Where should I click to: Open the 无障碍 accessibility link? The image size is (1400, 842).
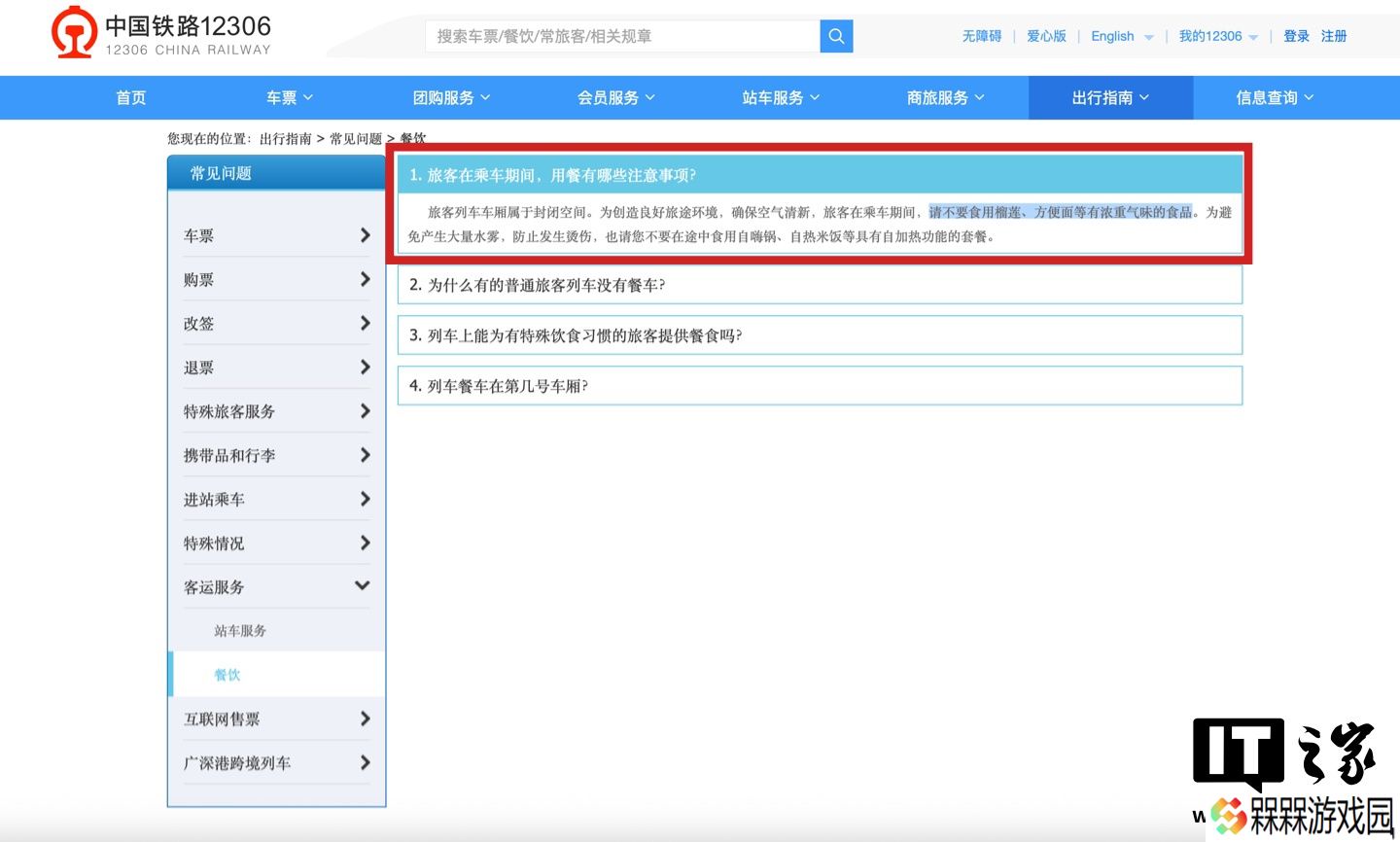pyautogui.click(x=982, y=36)
